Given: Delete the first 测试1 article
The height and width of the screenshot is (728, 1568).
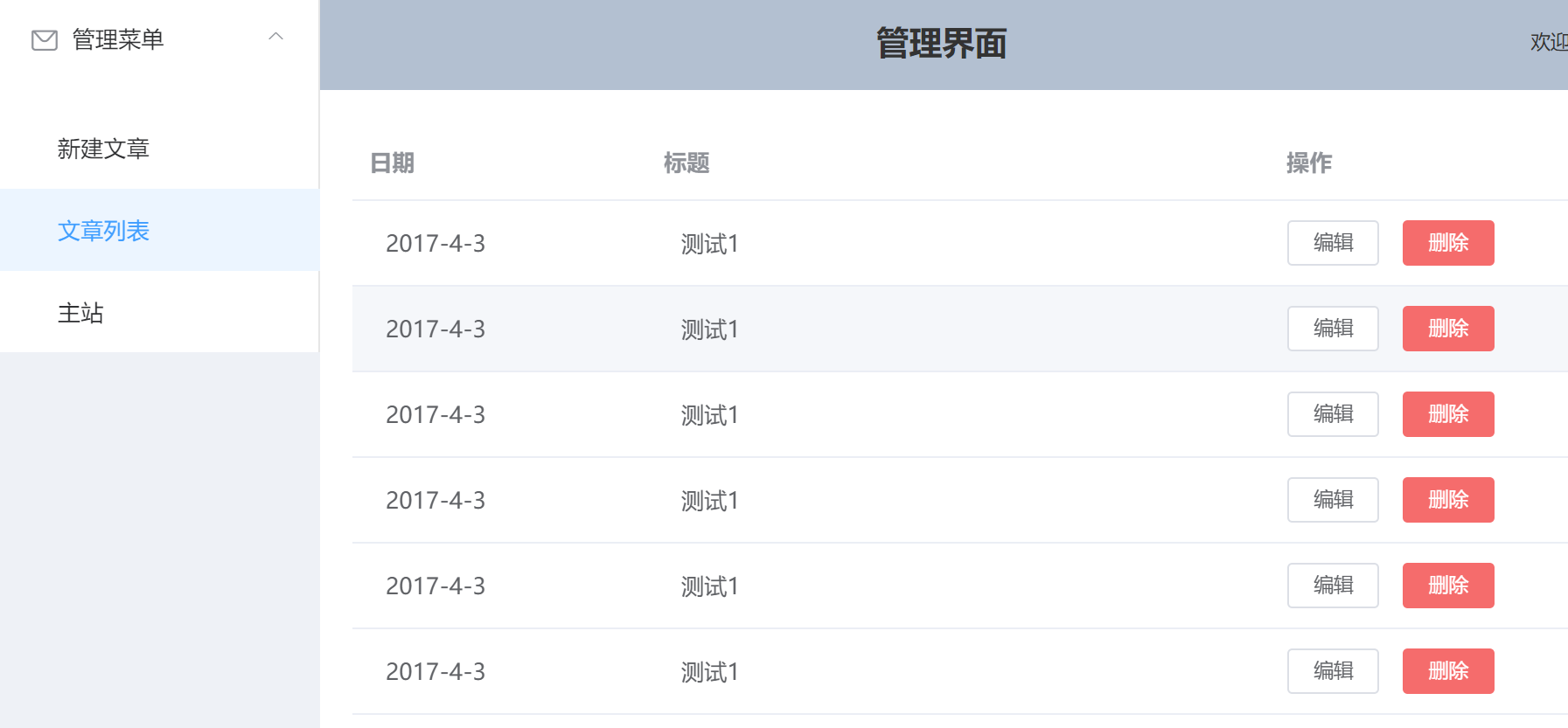Looking at the screenshot, I should [1447, 243].
